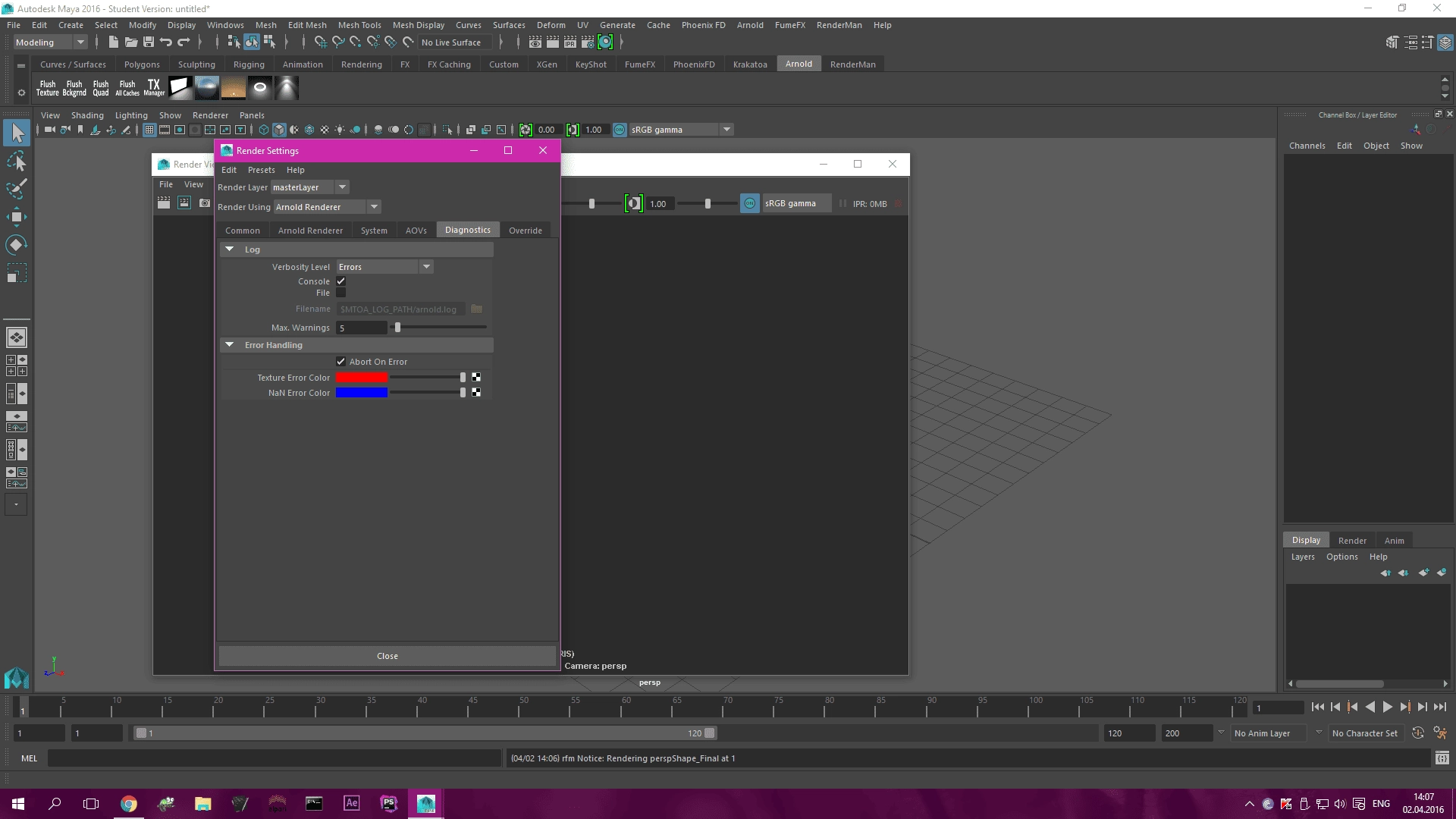This screenshot has width=1456, height=819.
Task: Collapse the Error Handling section
Action: click(x=229, y=345)
